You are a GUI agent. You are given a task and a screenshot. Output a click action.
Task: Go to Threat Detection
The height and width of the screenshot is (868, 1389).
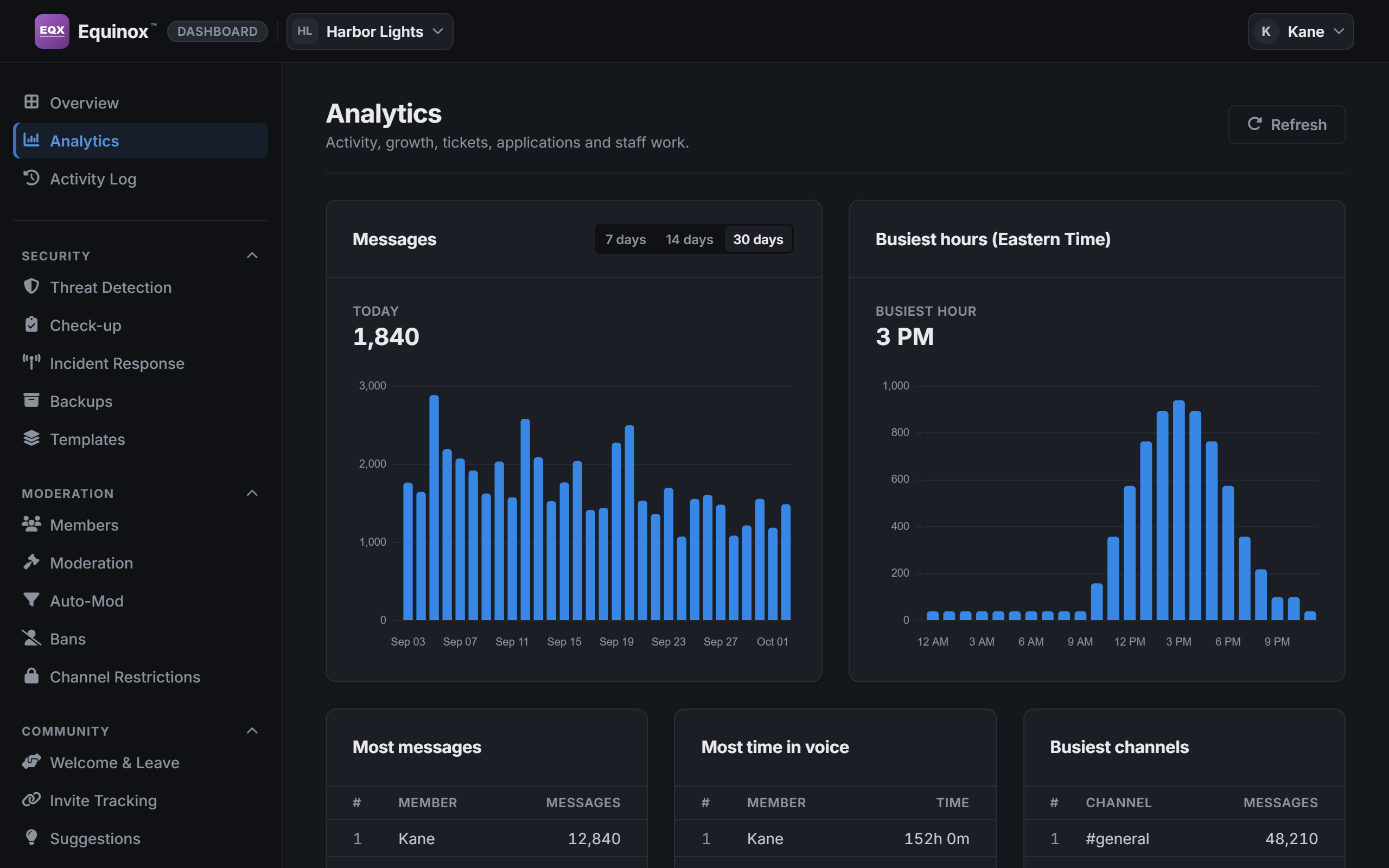(141, 287)
